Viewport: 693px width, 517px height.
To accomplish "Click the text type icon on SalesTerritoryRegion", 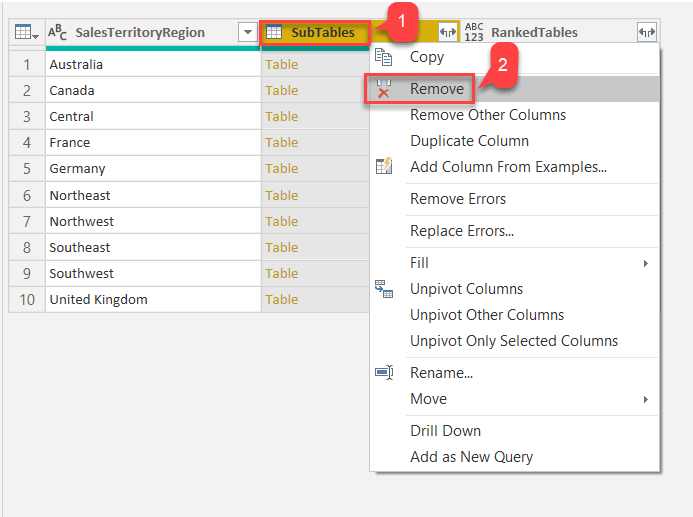I will (58, 33).
